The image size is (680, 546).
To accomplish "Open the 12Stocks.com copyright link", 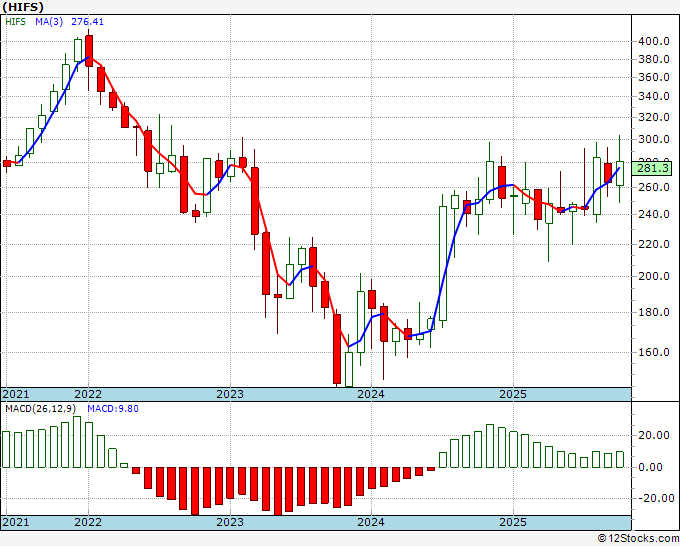I will (x=638, y=539).
